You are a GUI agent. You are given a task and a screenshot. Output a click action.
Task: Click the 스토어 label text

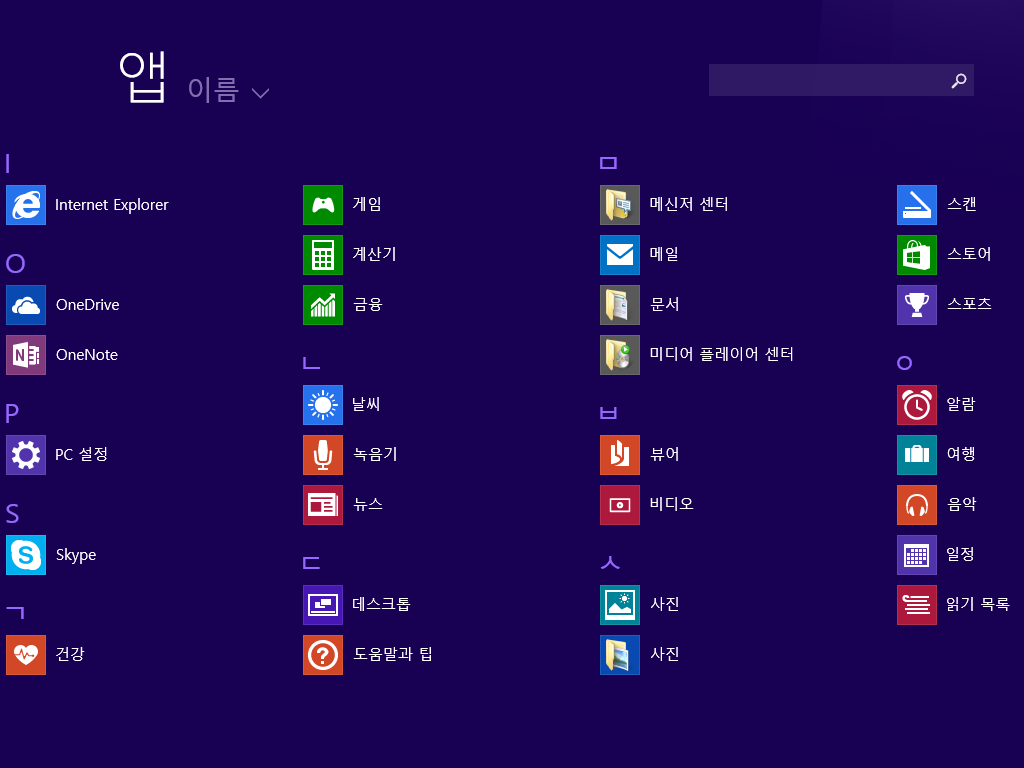point(969,254)
